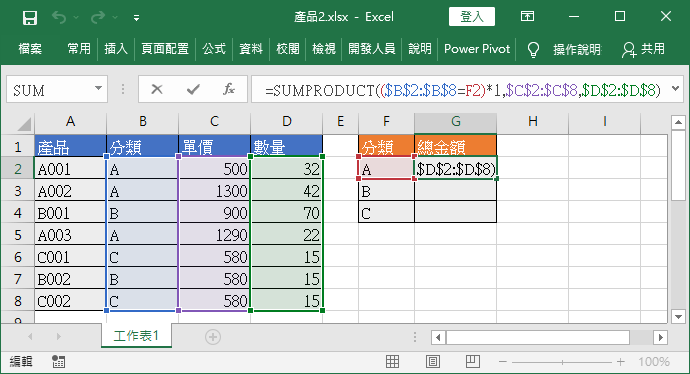Click the 登入 sign-in button

point(472,17)
